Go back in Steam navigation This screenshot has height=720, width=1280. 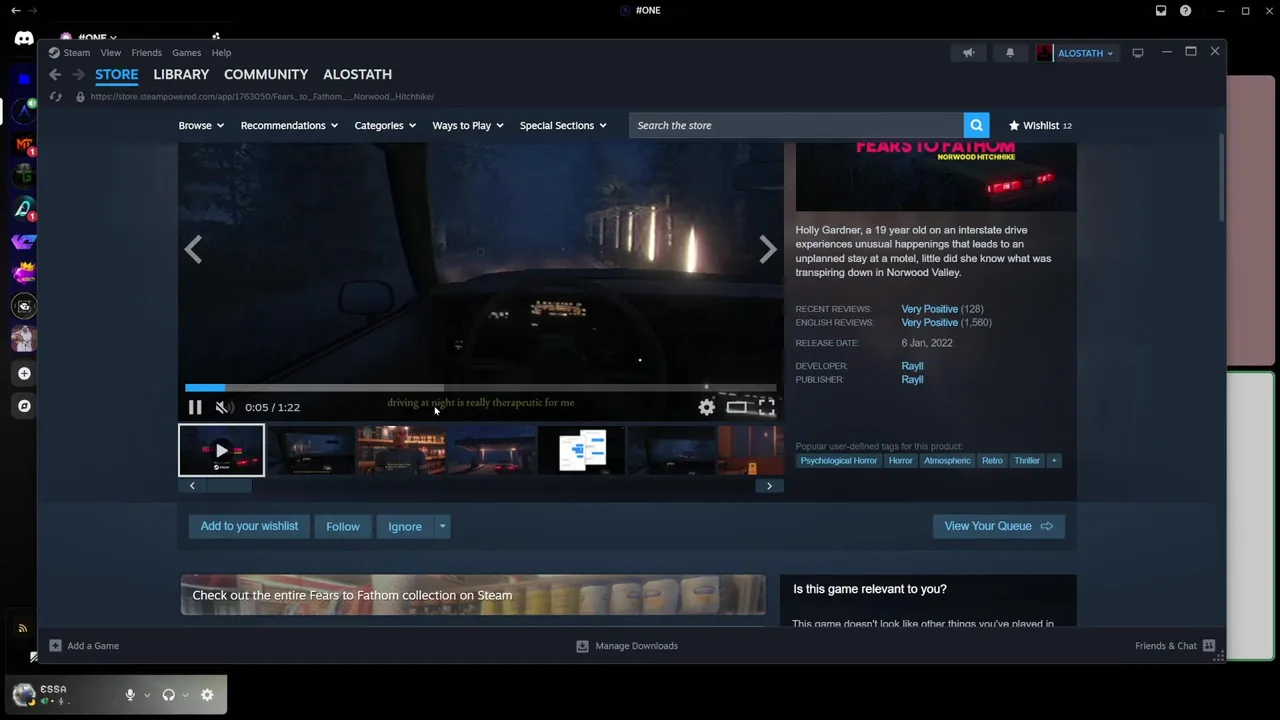tap(55, 74)
